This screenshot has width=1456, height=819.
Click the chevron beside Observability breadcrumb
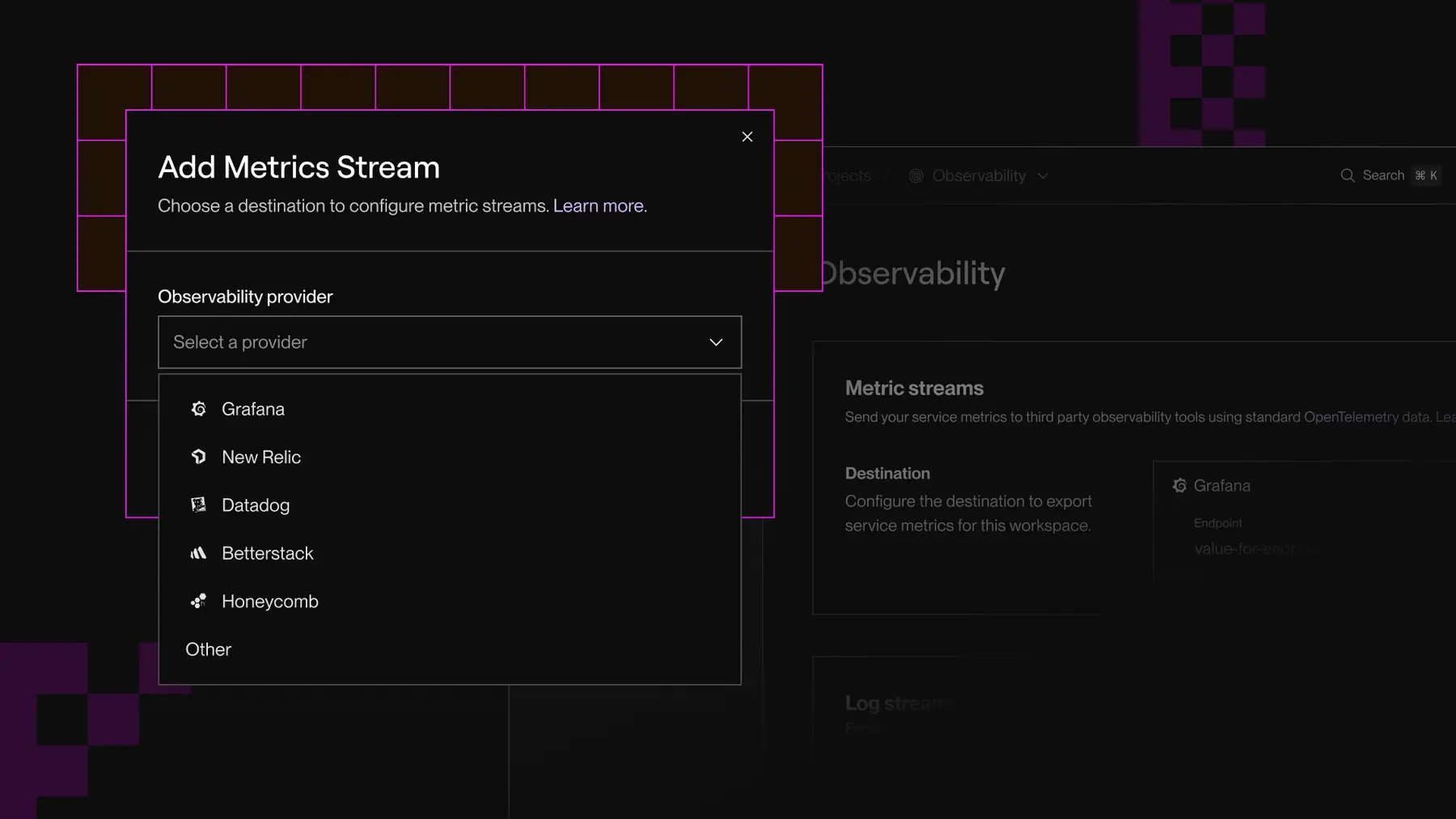(1043, 176)
